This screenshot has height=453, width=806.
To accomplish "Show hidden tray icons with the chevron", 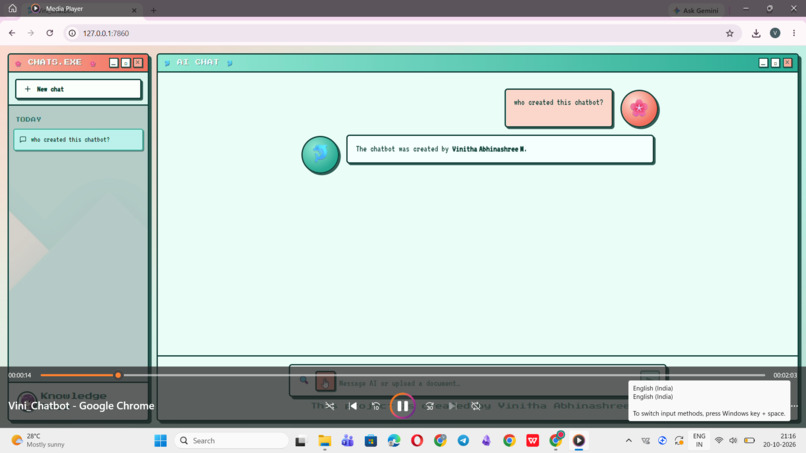I will tap(628, 441).
